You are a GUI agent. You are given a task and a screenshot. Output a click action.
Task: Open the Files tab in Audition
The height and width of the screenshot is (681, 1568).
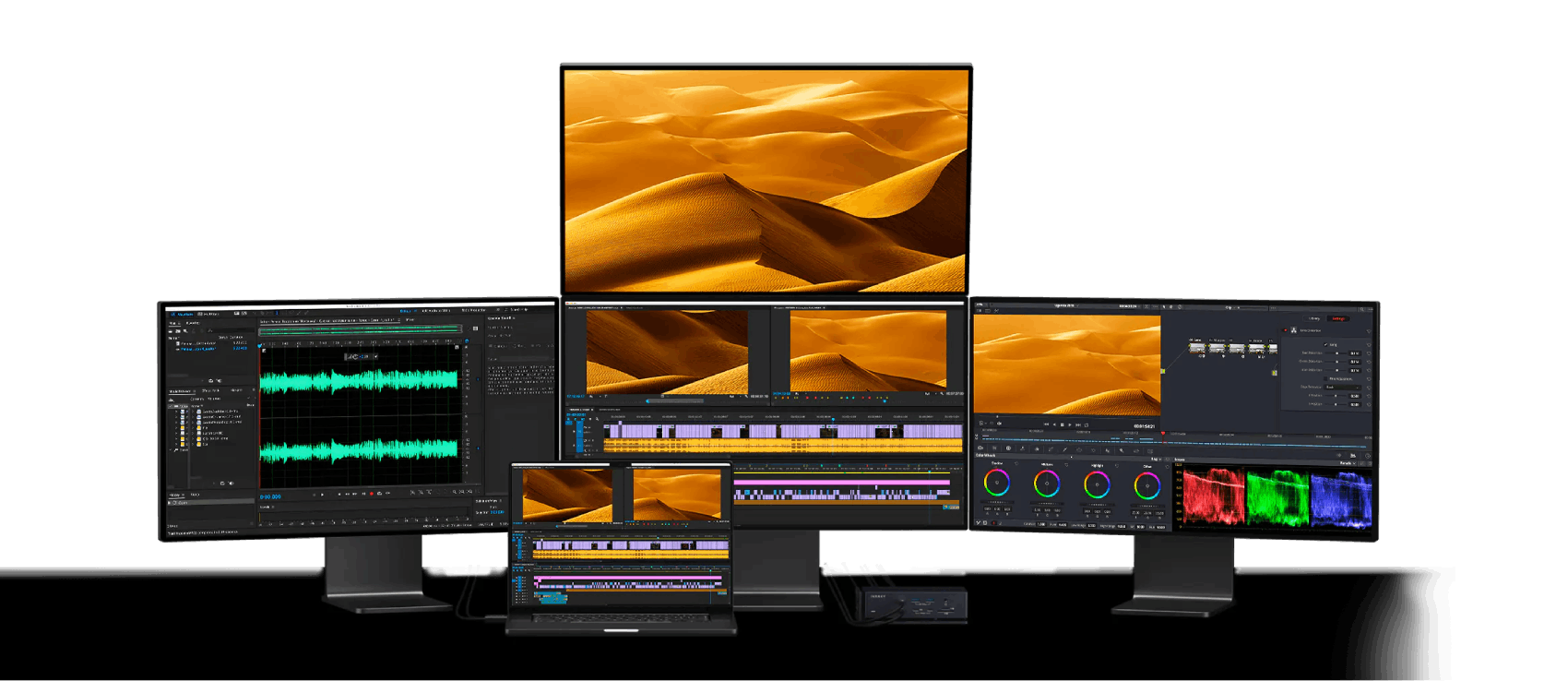(x=173, y=323)
